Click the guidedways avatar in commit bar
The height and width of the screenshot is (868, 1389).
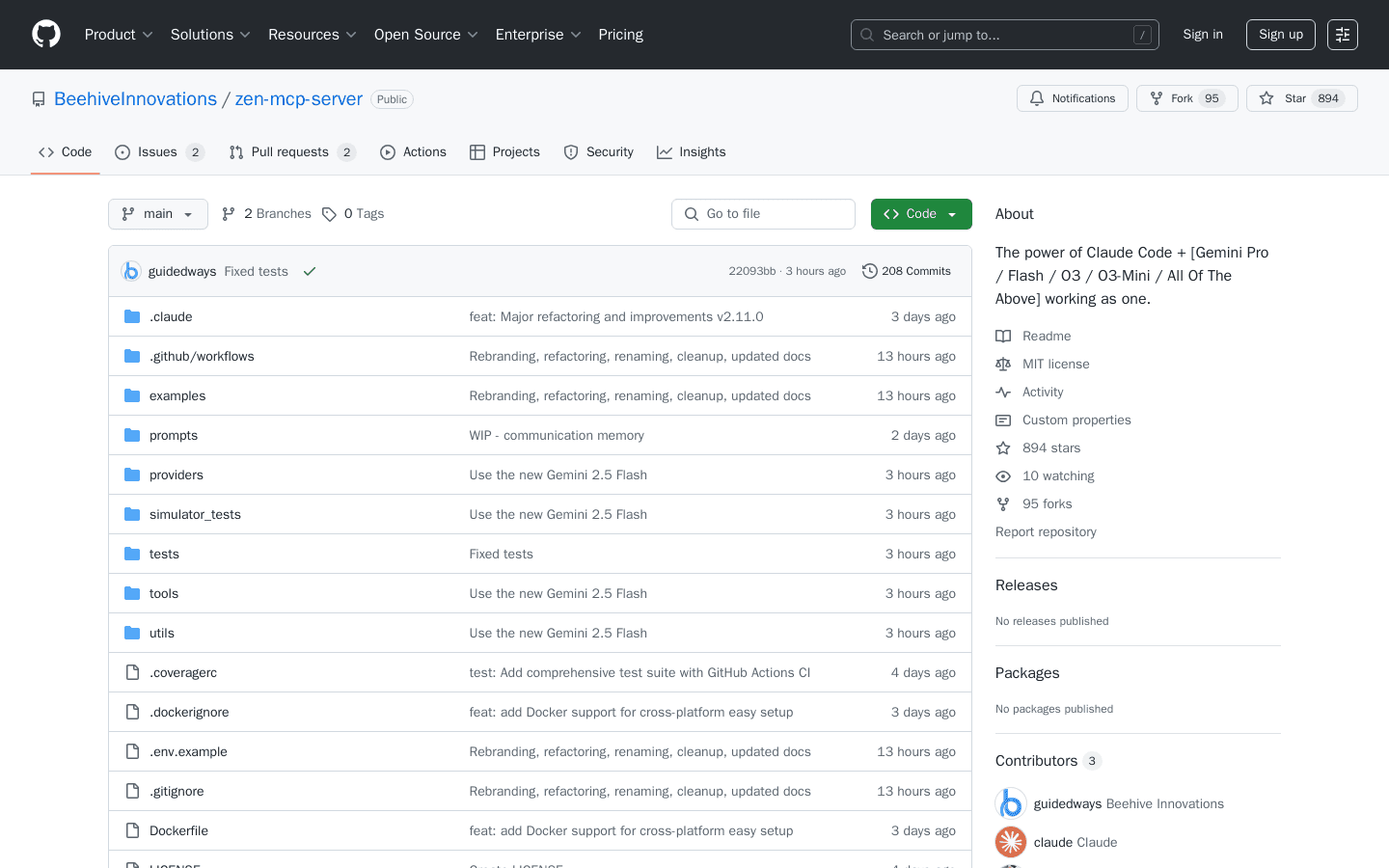131,272
